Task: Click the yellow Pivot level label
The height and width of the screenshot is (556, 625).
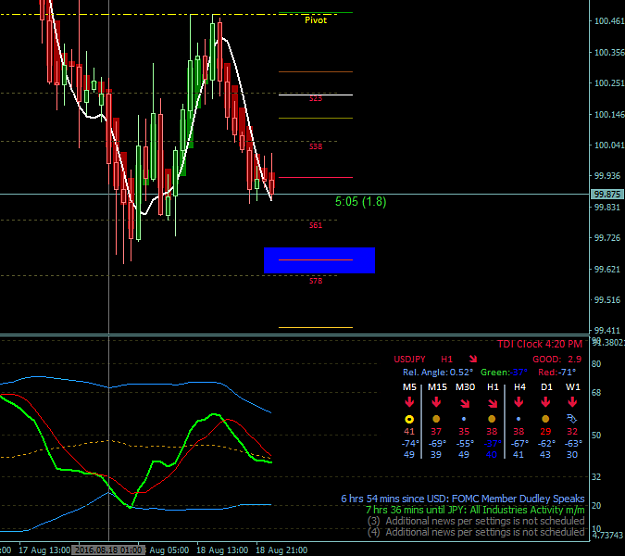Action: point(316,20)
